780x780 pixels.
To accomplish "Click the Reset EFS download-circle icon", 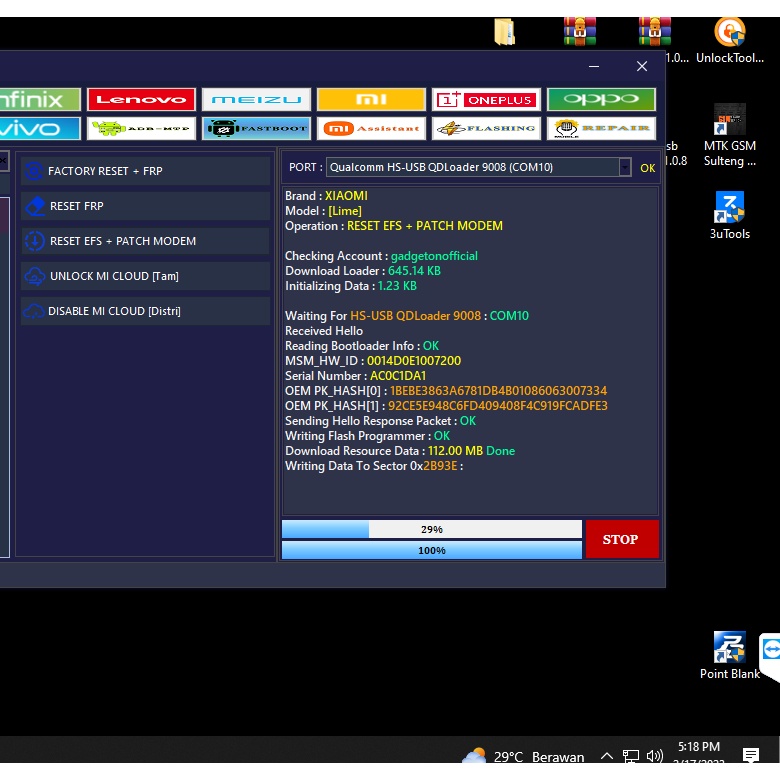I will click(x=35, y=241).
